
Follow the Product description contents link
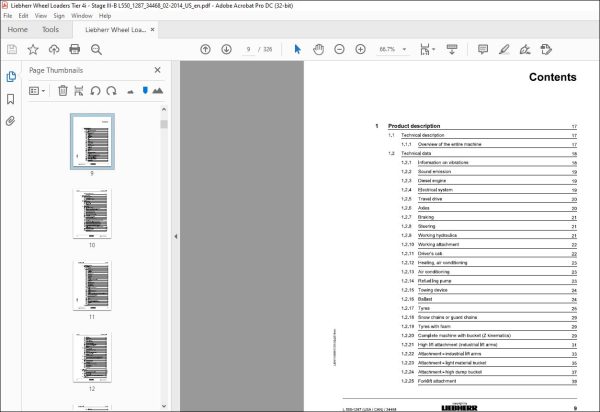(414, 126)
